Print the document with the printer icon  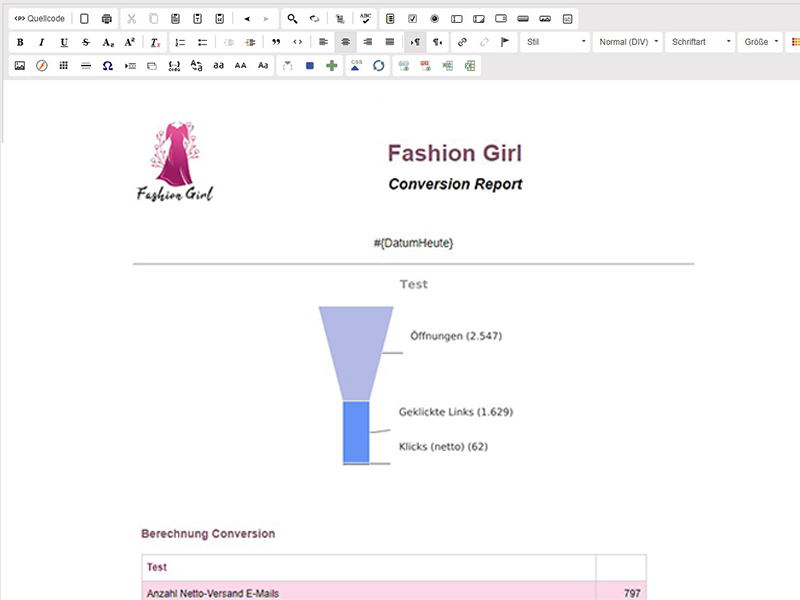coord(107,19)
